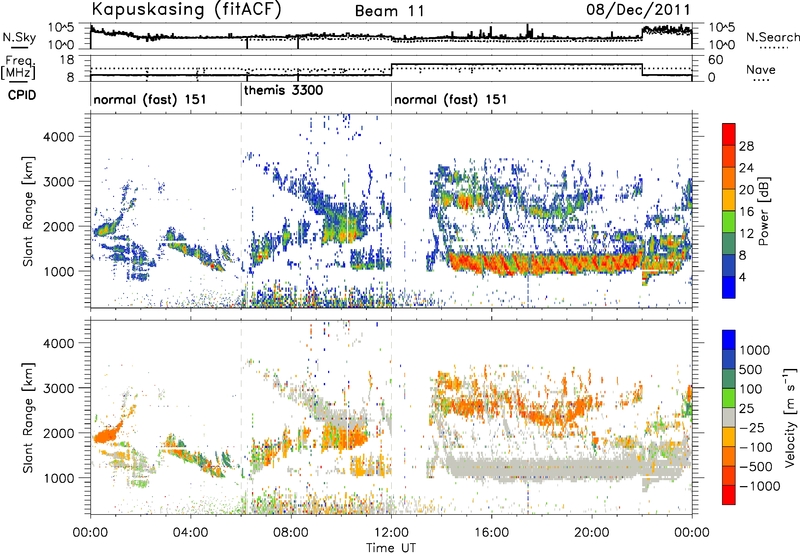Click the Slant Range label of power panel
800x554 pixels.
pos(28,211)
